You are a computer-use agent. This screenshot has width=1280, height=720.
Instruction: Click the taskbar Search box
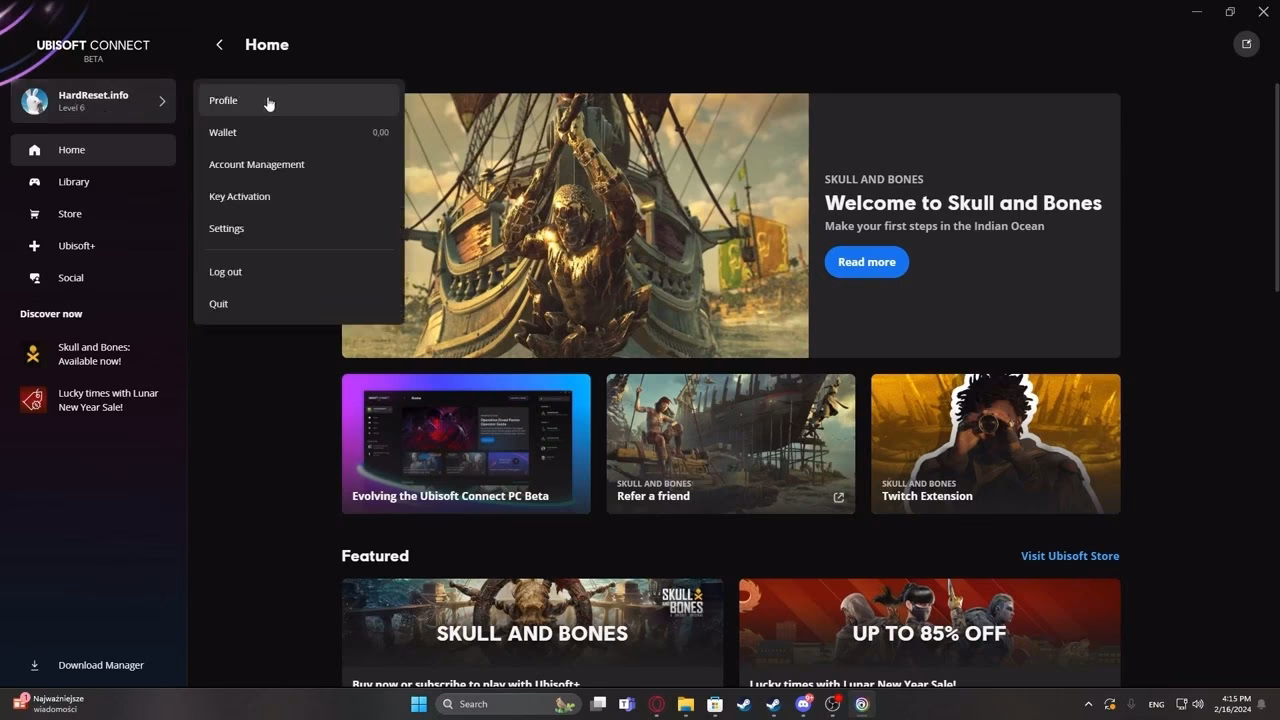(x=509, y=704)
